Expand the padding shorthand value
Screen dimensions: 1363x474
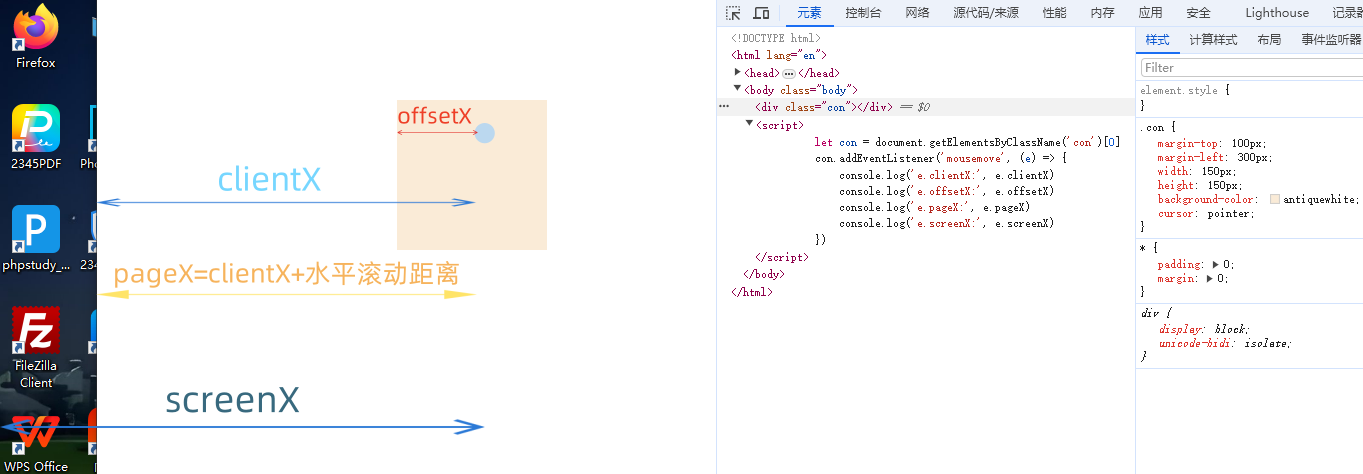[x=1216, y=264]
